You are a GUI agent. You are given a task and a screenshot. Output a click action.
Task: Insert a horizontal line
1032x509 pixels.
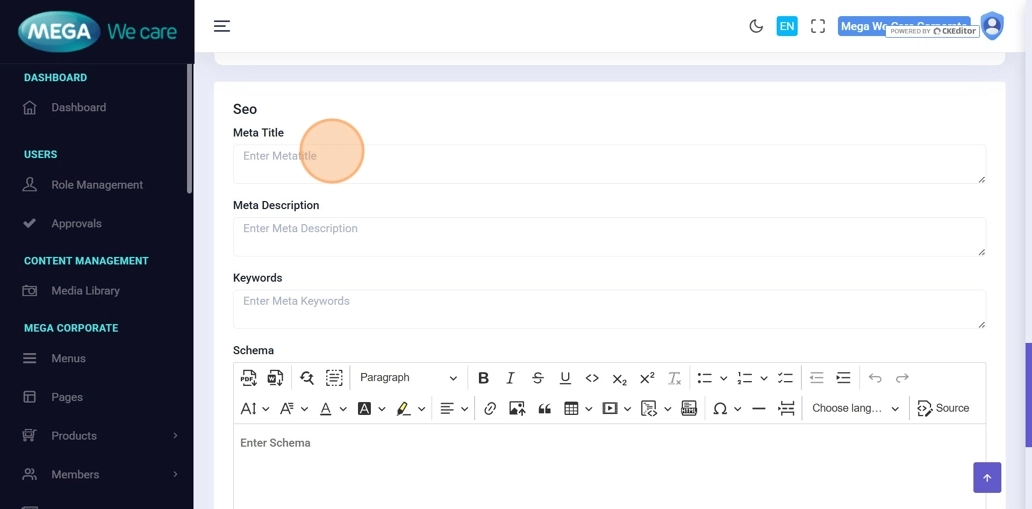[x=759, y=409]
